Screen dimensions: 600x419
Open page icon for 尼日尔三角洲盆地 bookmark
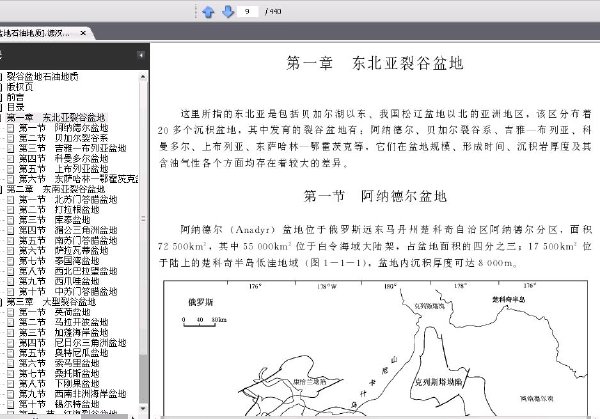(x=11, y=343)
